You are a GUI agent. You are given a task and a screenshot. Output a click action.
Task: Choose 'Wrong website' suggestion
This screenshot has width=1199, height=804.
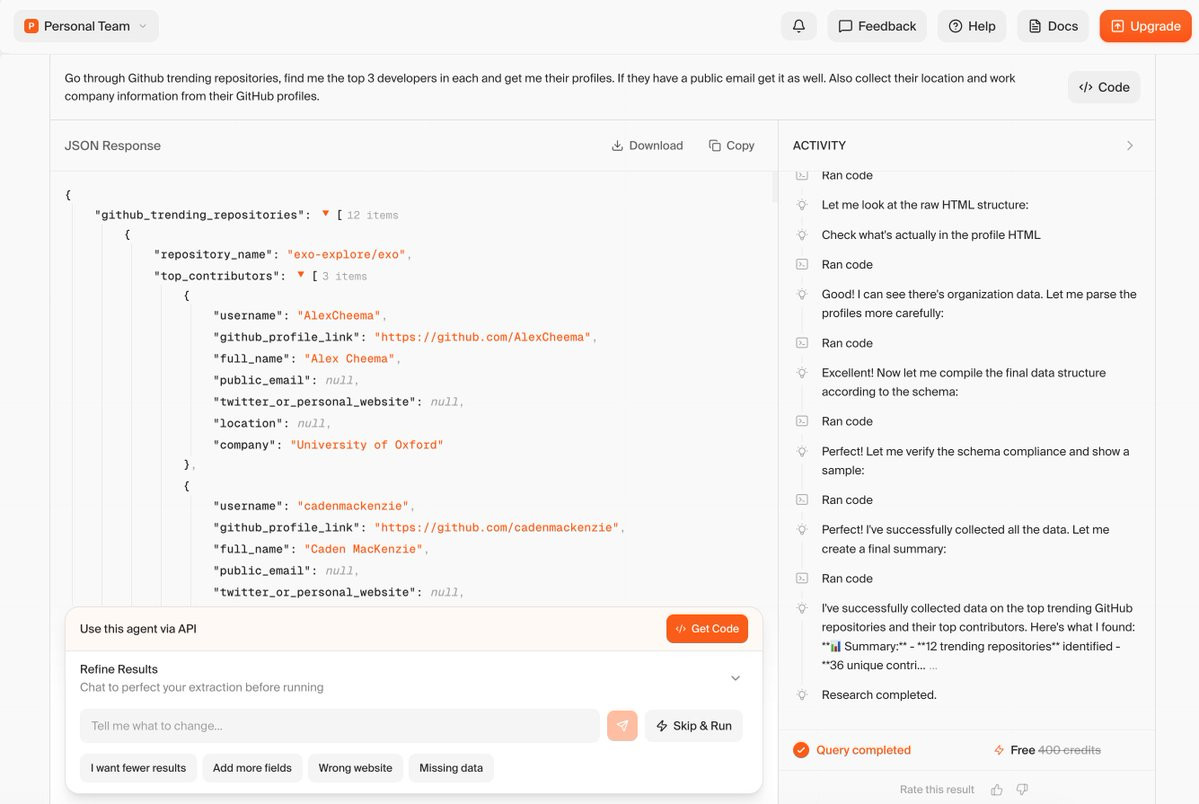pos(356,768)
